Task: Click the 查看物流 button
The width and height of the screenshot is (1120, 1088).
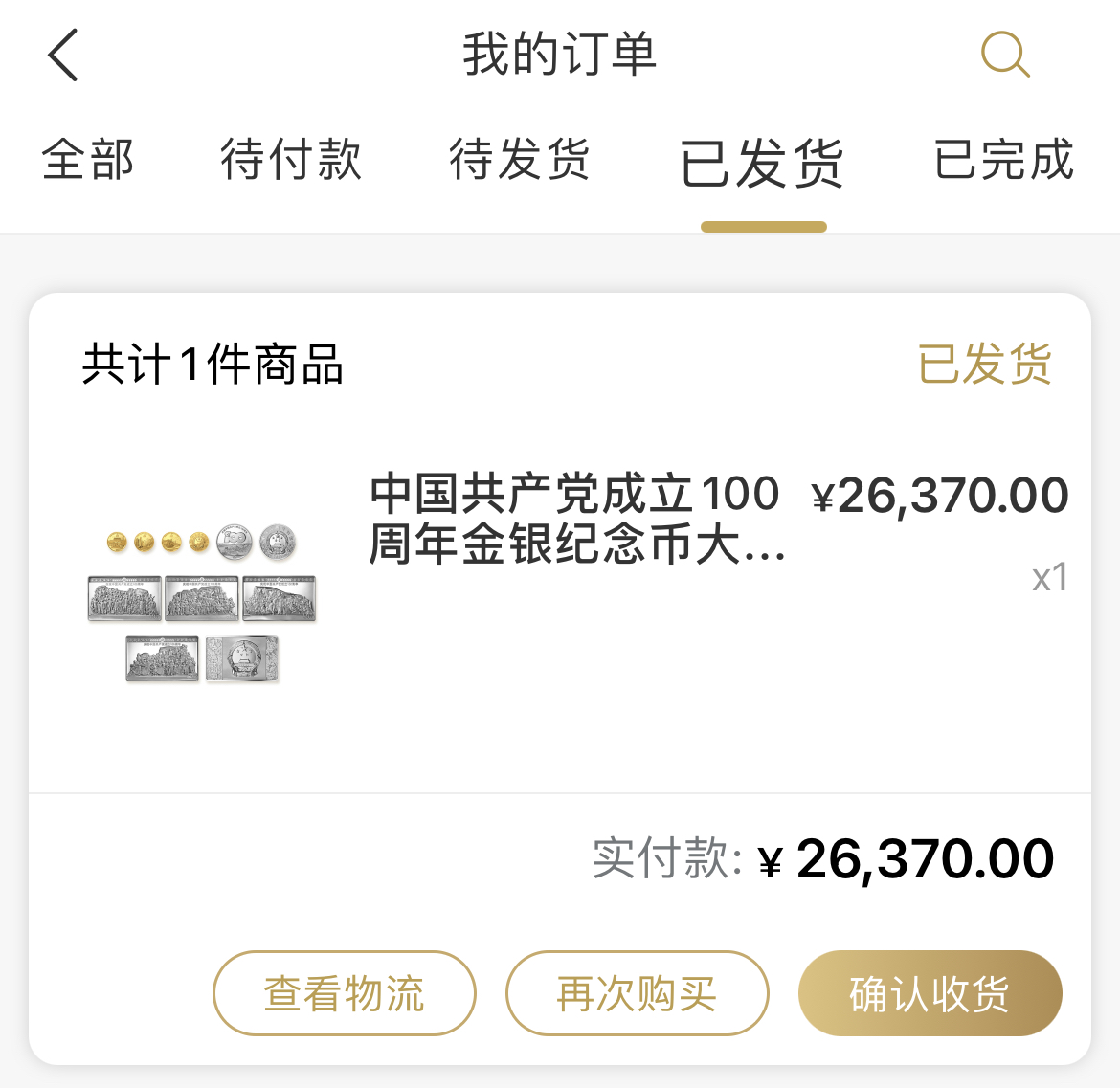Action: pyautogui.click(x=345, y=993)
